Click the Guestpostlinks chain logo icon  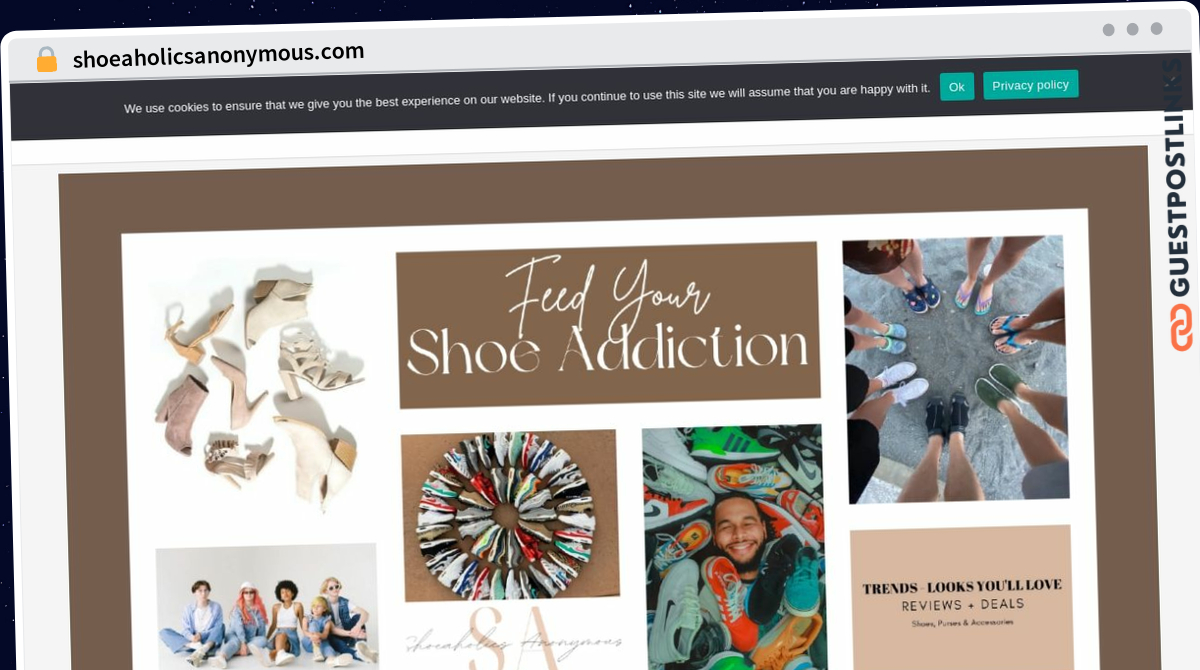tap(1181, 328)
